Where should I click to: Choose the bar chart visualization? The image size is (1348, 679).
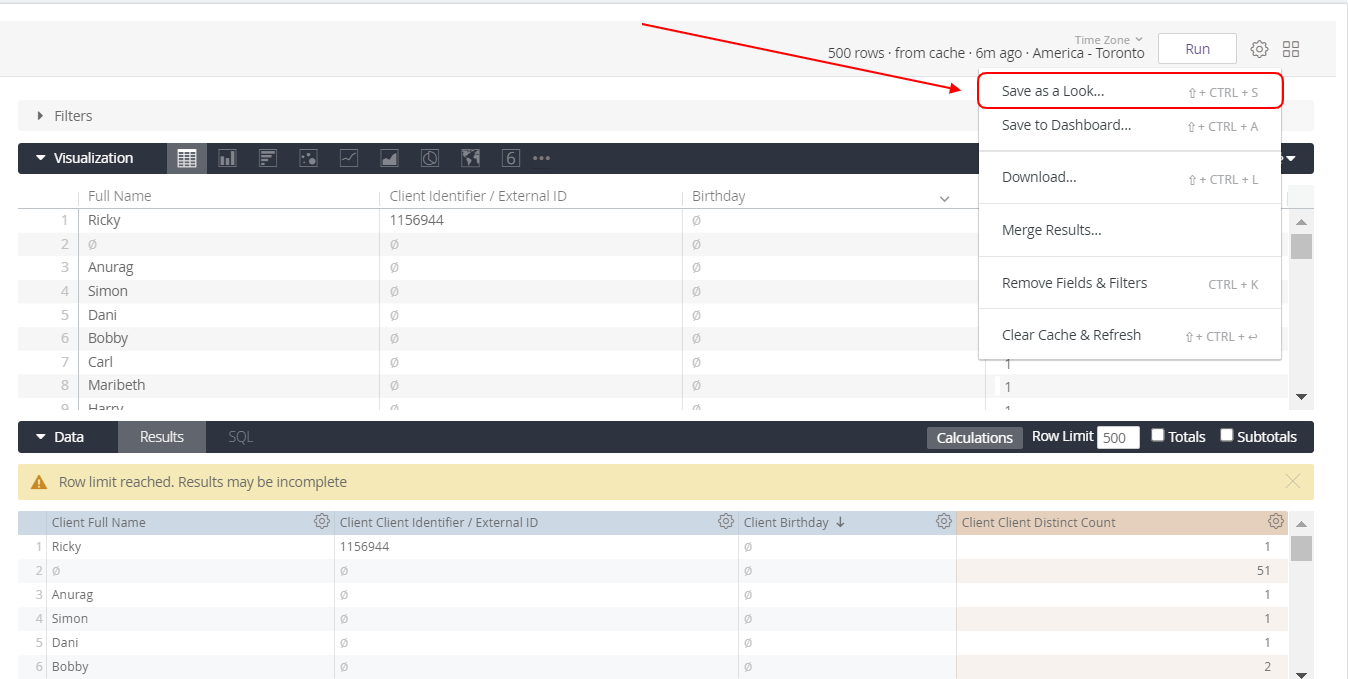268,158
